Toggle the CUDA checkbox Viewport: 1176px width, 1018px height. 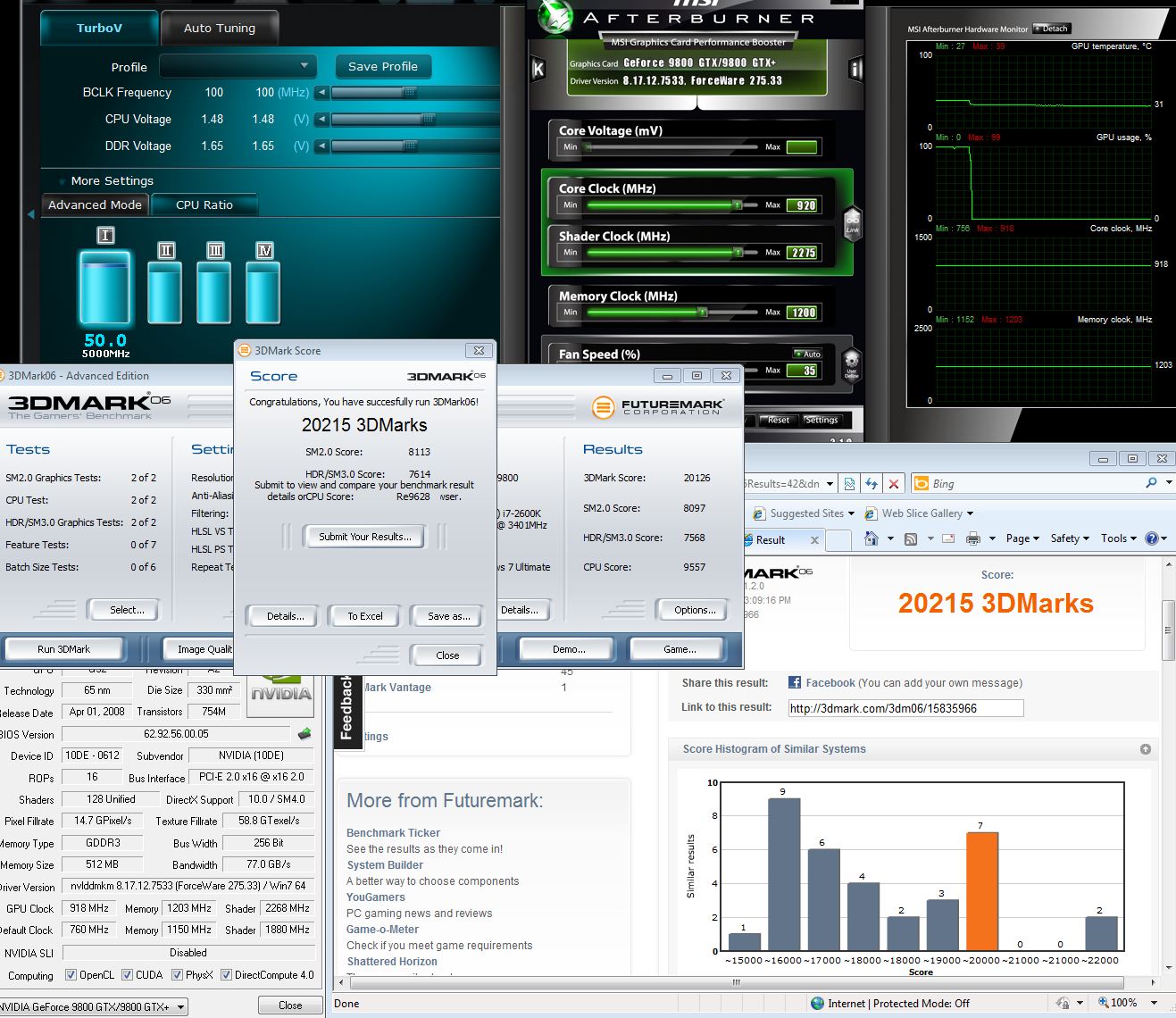127,975
